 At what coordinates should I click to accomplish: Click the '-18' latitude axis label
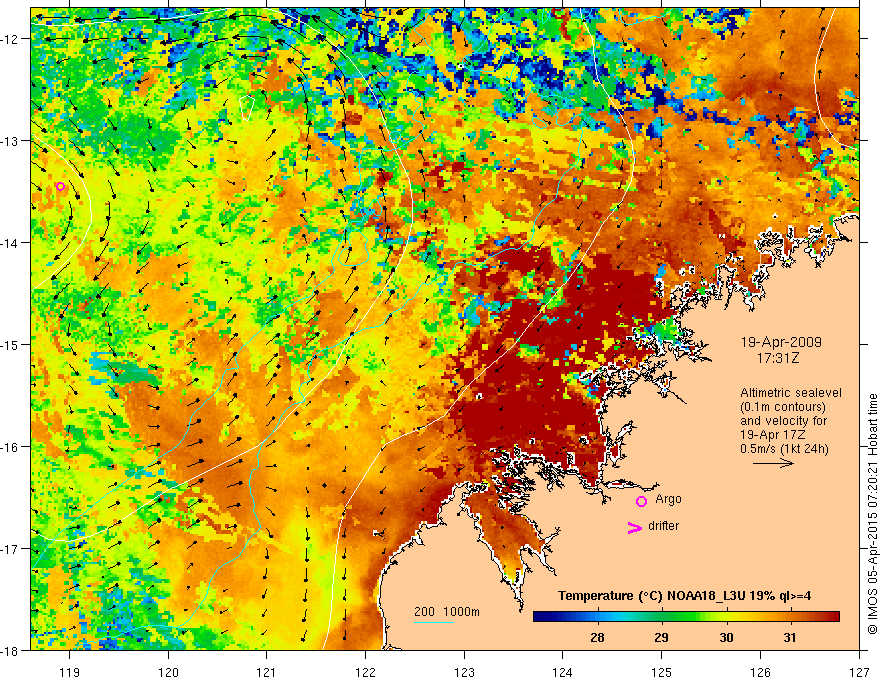click(x=12, y=650)
